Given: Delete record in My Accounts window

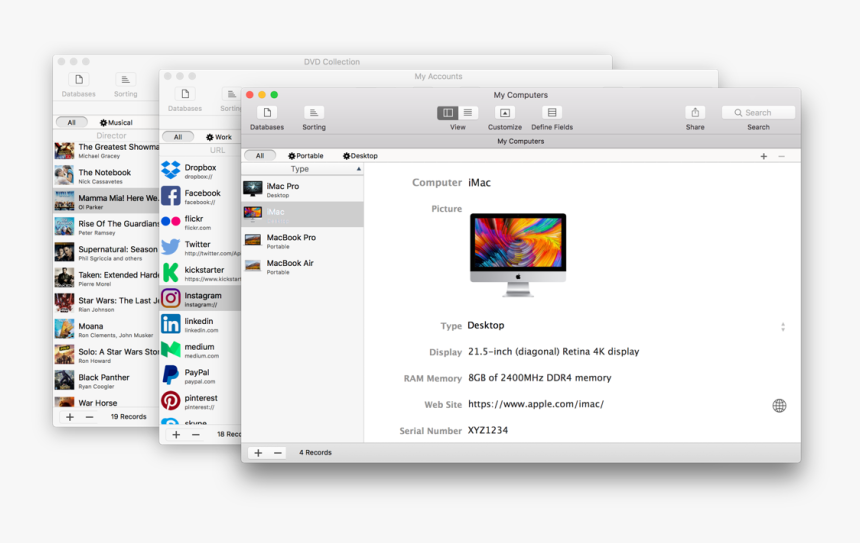Looking at the screenshot, I should coord(195,434).
